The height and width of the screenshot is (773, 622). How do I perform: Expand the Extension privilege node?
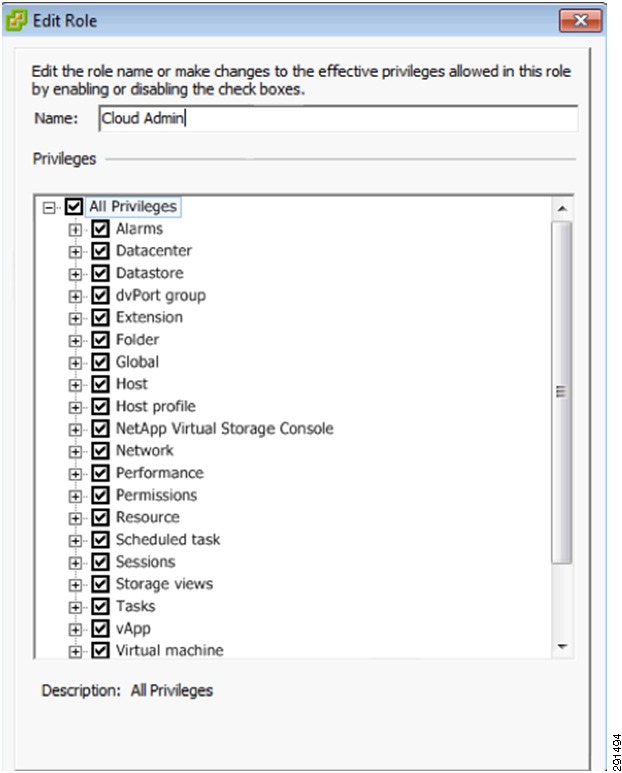[x=75, y=318]
